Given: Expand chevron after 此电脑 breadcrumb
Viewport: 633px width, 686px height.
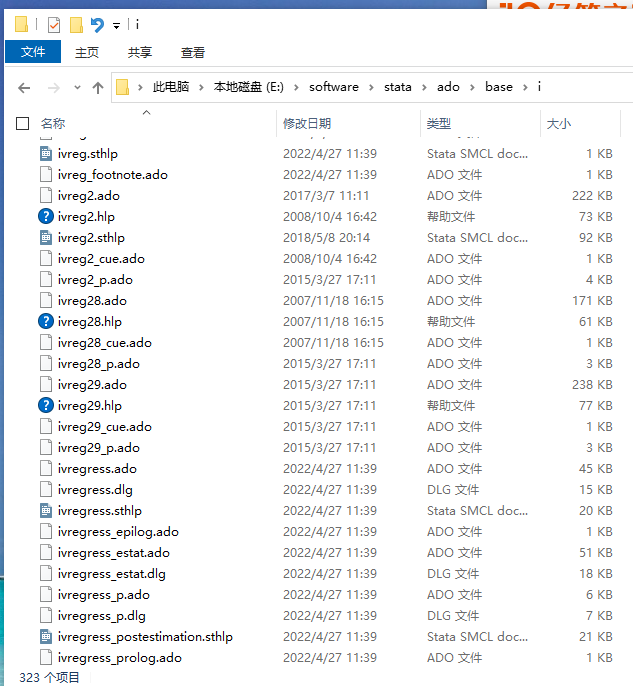Looking at the screenshot, I should pyautogui.click(x=201, y=88).
